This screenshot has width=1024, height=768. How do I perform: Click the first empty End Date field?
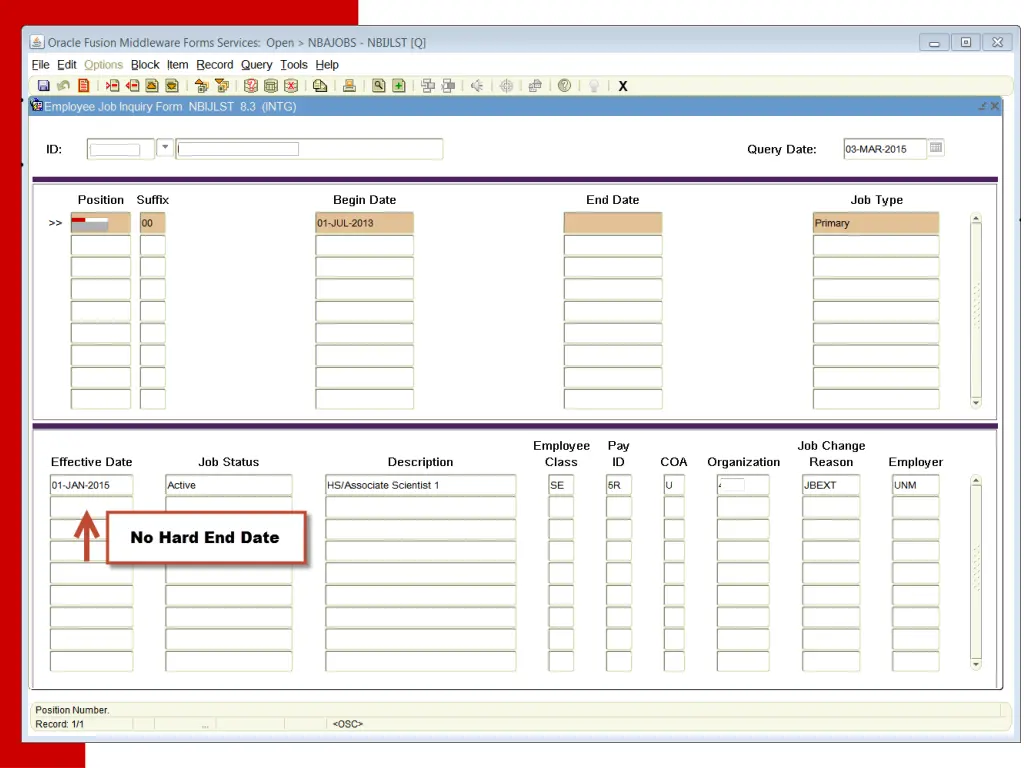coord(613,223)
